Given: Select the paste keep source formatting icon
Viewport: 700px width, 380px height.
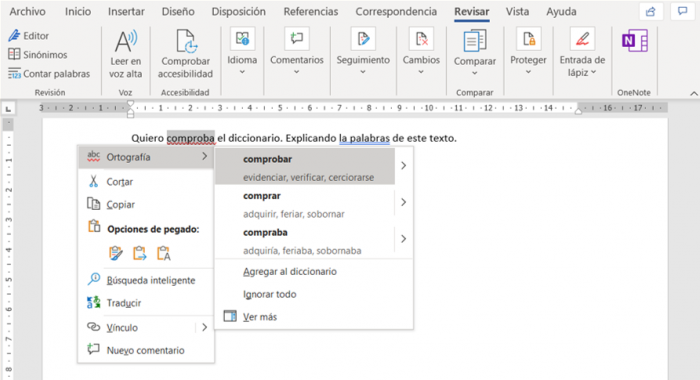Looking at the screenshot, I should pyautogui.click(x=116, y=253).
